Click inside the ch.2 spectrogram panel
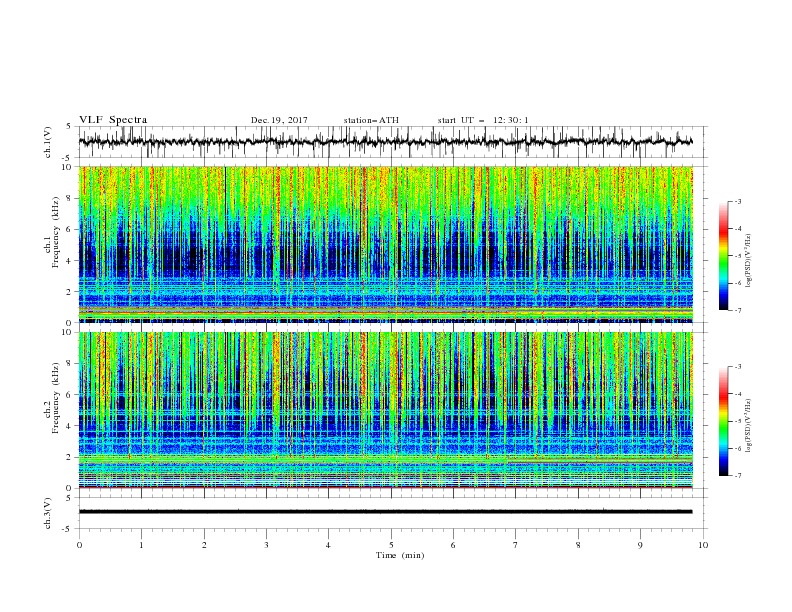The image size is (792, 612). click(x=385, y=410)
